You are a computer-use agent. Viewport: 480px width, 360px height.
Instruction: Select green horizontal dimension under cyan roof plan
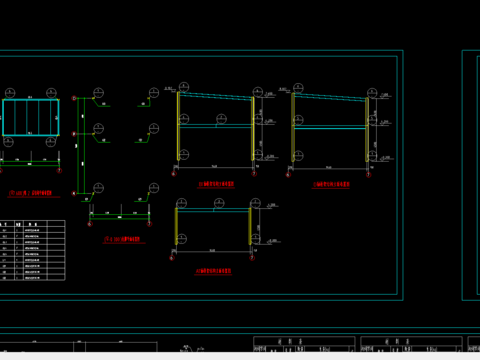[x=30, y=163]
